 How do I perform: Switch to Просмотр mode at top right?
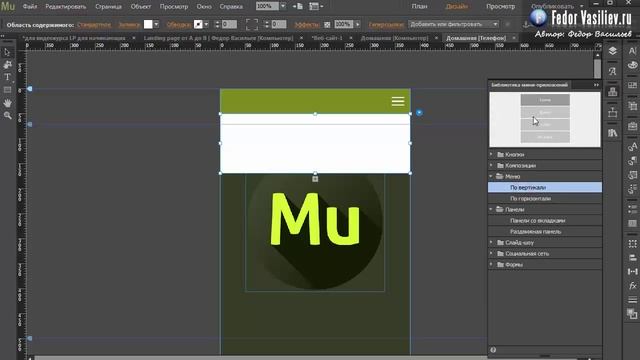tap(500, 7)
